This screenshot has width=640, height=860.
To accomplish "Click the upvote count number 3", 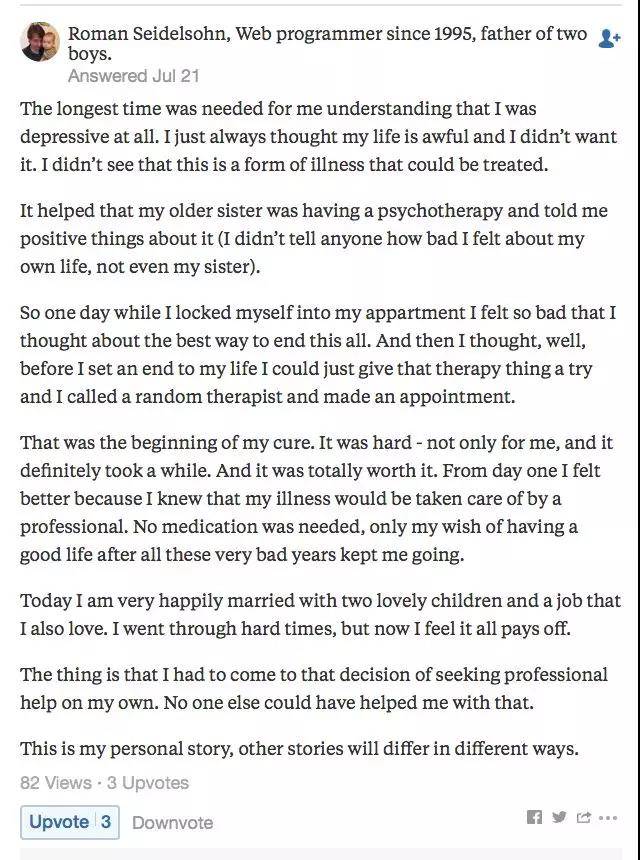I will [x=106, y=822].
